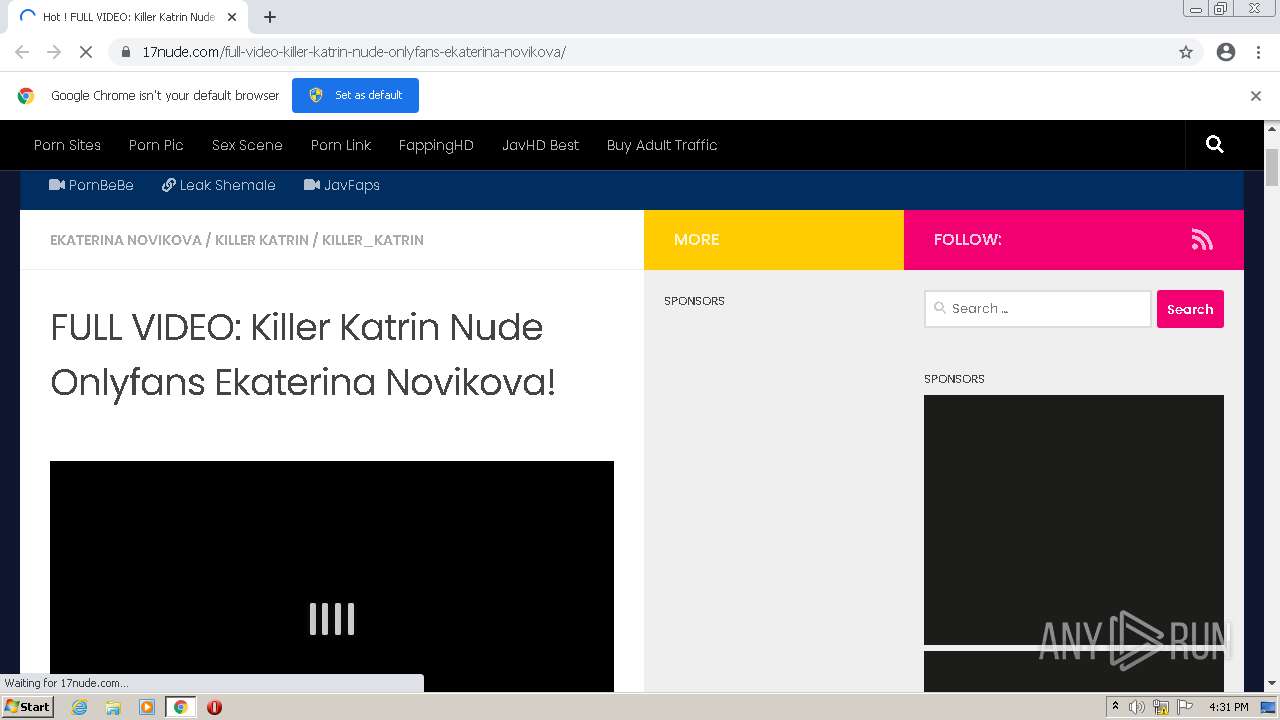This screenshot has height=720, width=1280.
Task: Click the RSS feed icon
Action: pyautogui.click(x=1202, y=240)
